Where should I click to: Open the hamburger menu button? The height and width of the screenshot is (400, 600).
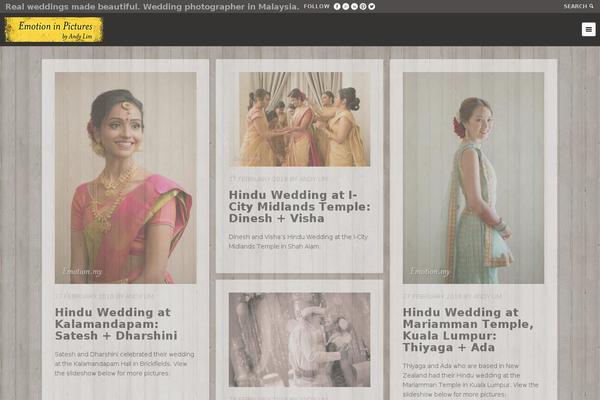[589, 29]
